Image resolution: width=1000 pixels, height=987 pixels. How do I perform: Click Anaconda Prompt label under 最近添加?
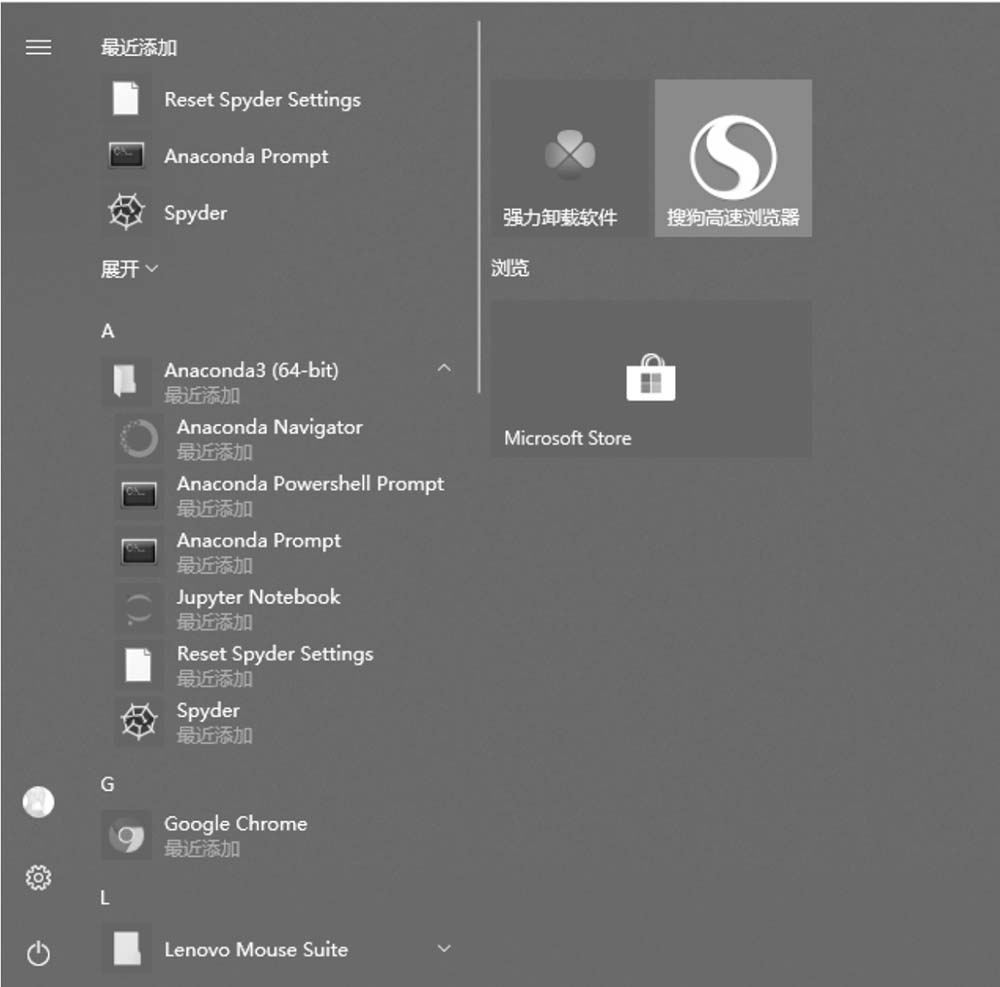pos(246,156)
